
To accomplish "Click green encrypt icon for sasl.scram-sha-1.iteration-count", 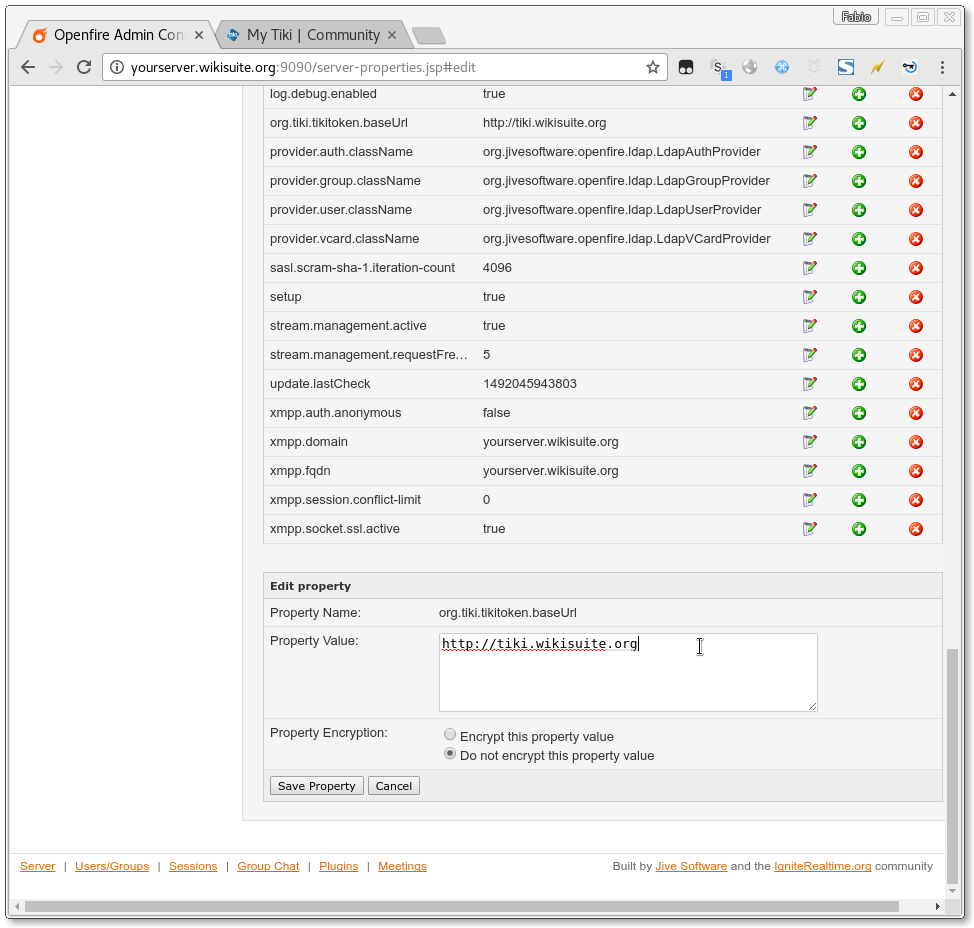I will pos(858,268).
